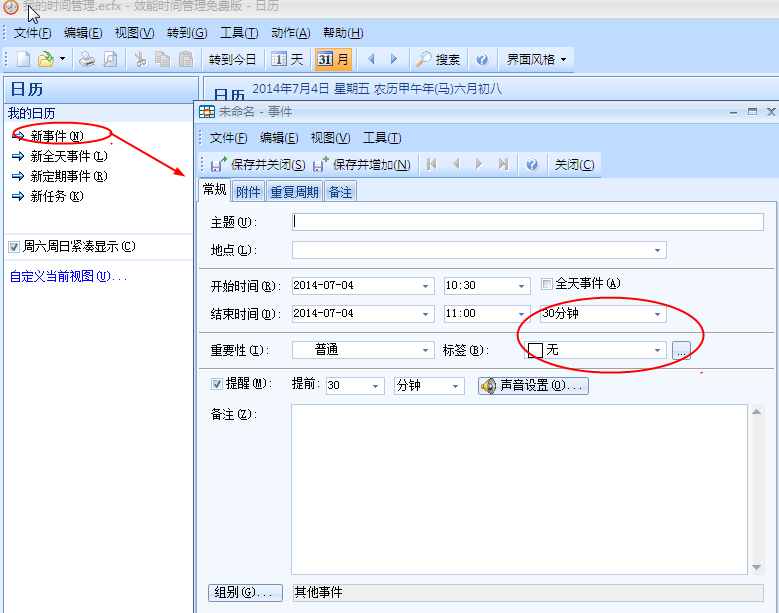Image resolution: width=779 pixels, height=613 pixels.
Task: Click 声音设置(O)... button
Action: pyautogui.click(x=533, y=385)
